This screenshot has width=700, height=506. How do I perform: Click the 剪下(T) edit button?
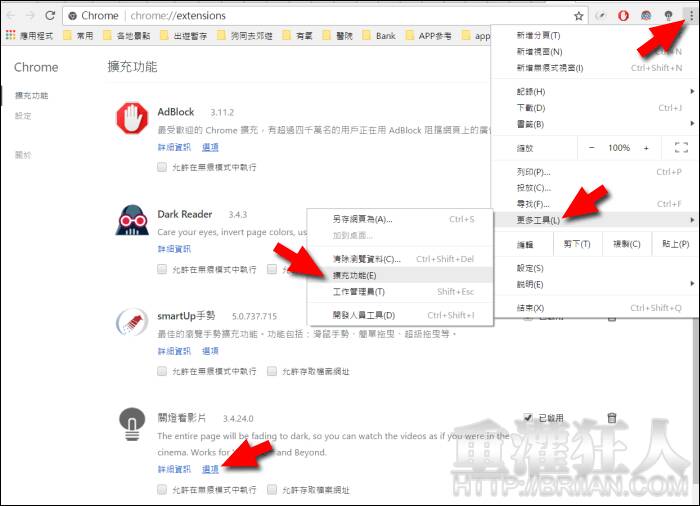pos(577,244)
